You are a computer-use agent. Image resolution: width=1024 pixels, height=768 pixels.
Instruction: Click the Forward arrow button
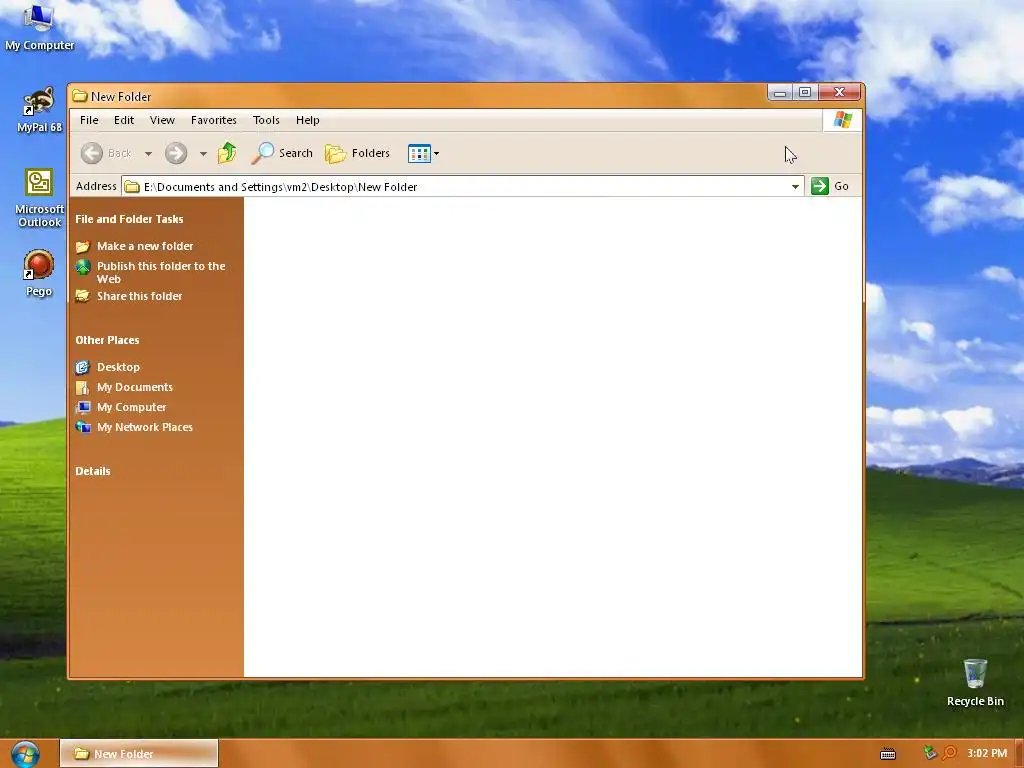(x=176, y=153)
